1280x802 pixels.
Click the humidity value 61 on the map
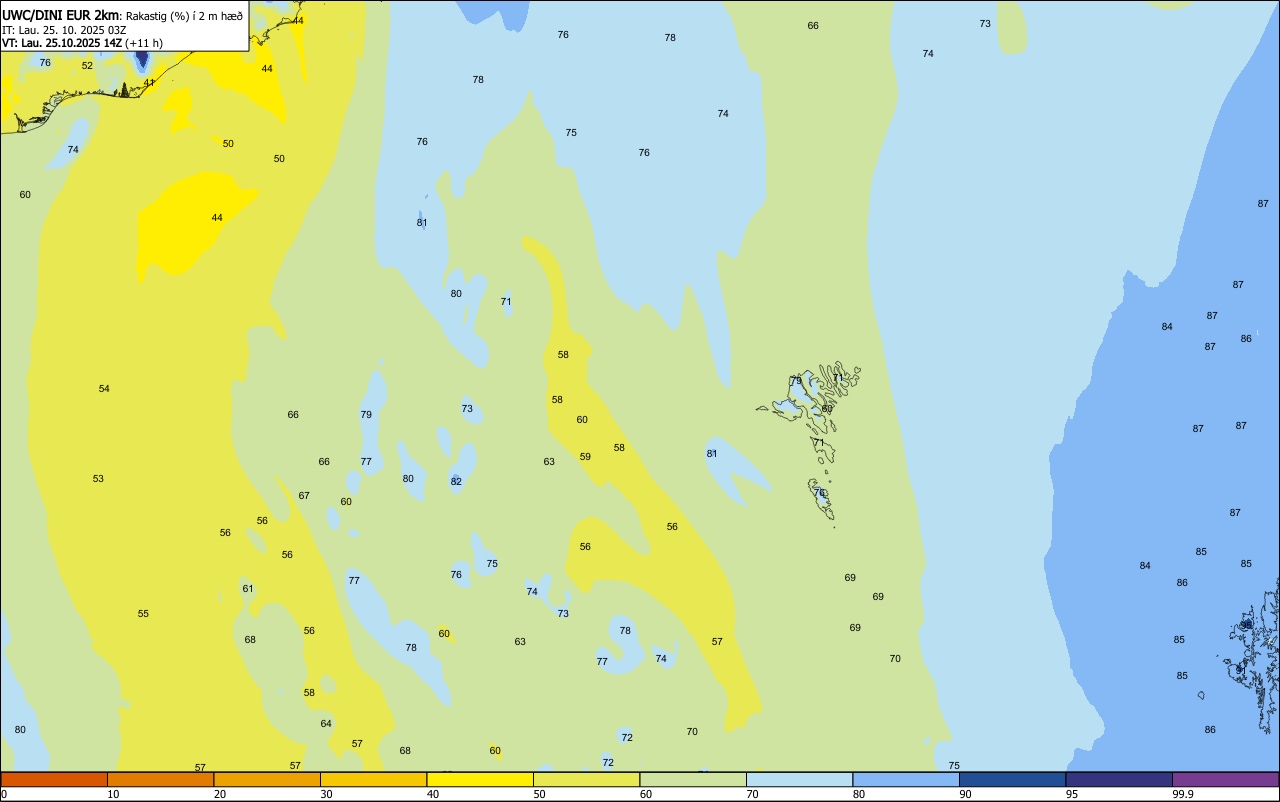[x=248, y=589]
